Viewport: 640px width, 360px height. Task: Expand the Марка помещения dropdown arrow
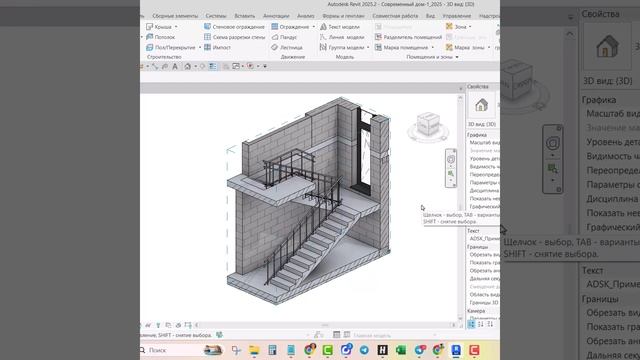point(433,47)
